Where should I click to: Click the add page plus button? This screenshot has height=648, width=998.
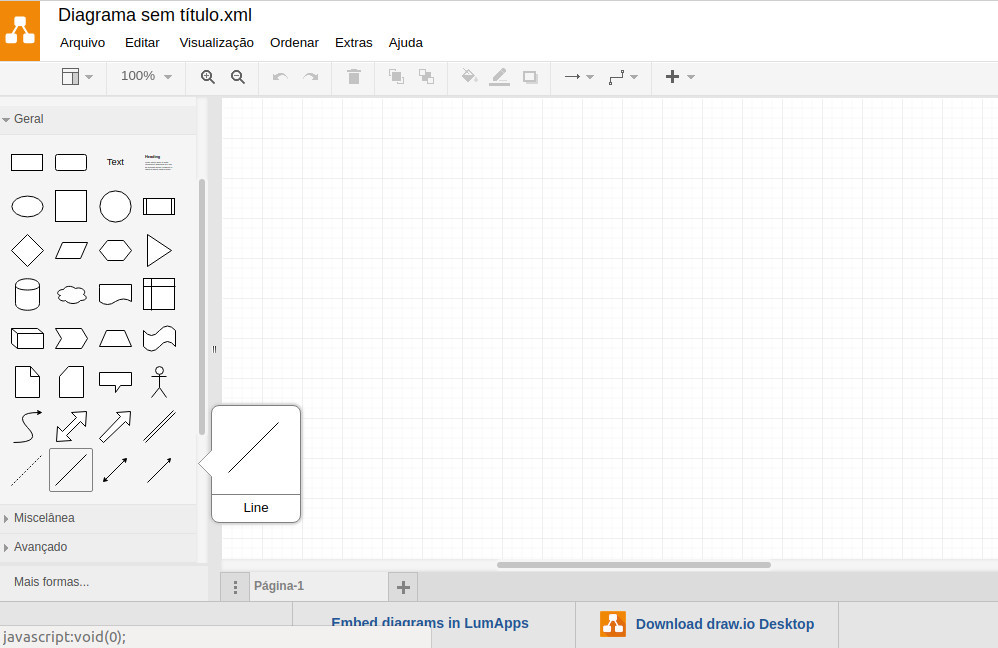point(403,587)
